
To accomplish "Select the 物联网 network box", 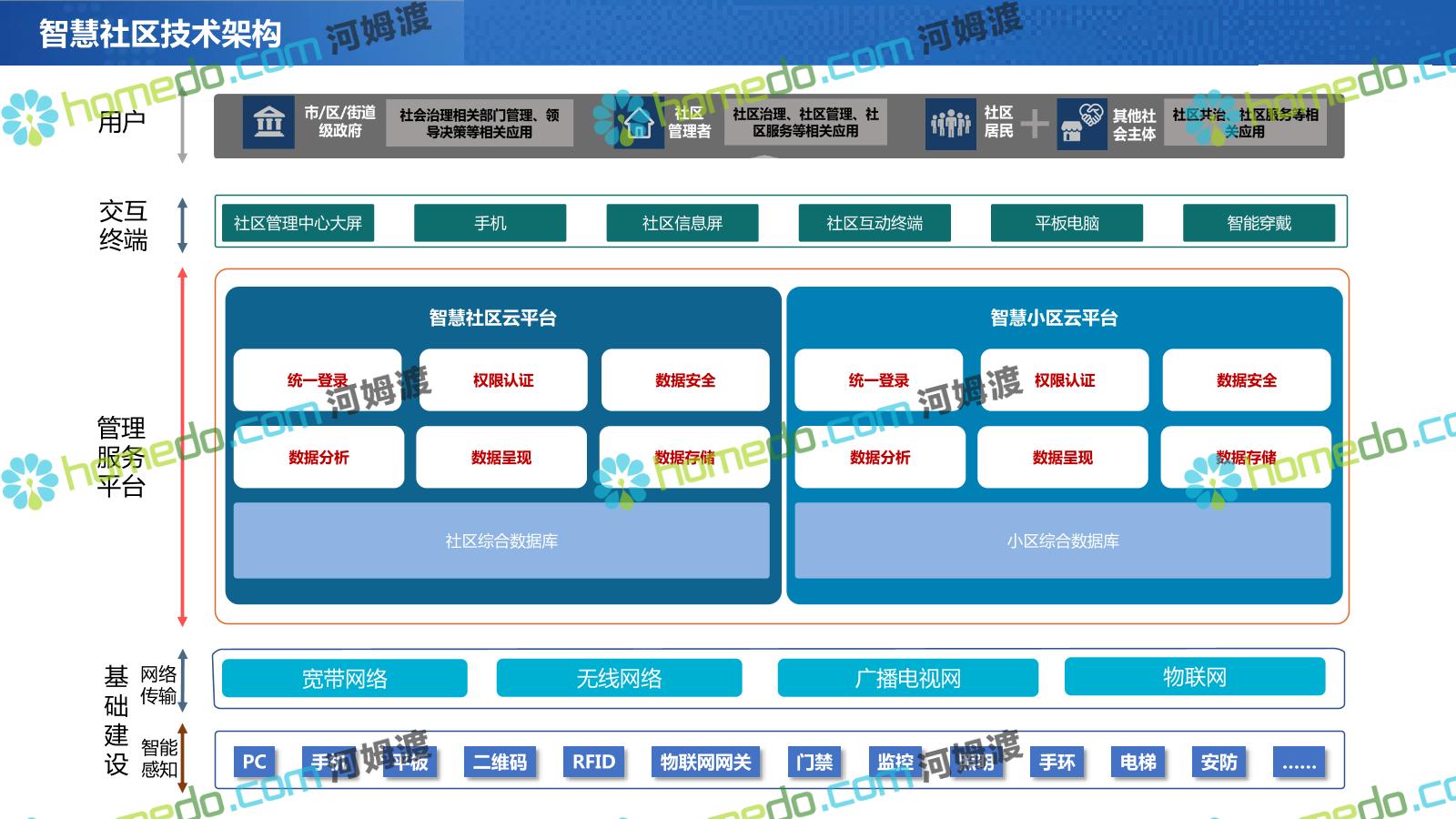I will (x=1194, y=677).
